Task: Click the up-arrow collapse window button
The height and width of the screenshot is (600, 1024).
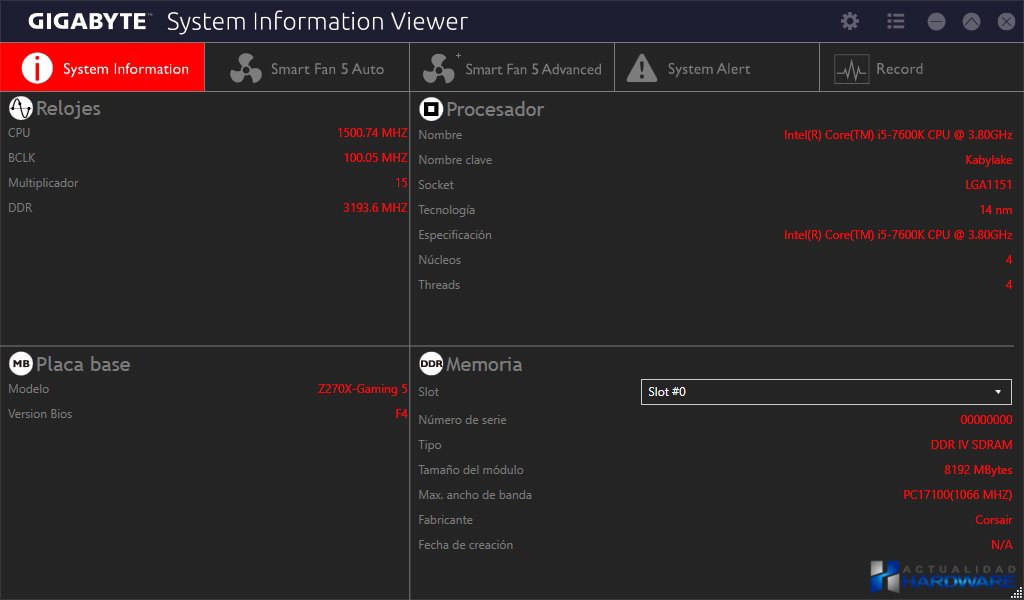Action: [x=971, y=21]
